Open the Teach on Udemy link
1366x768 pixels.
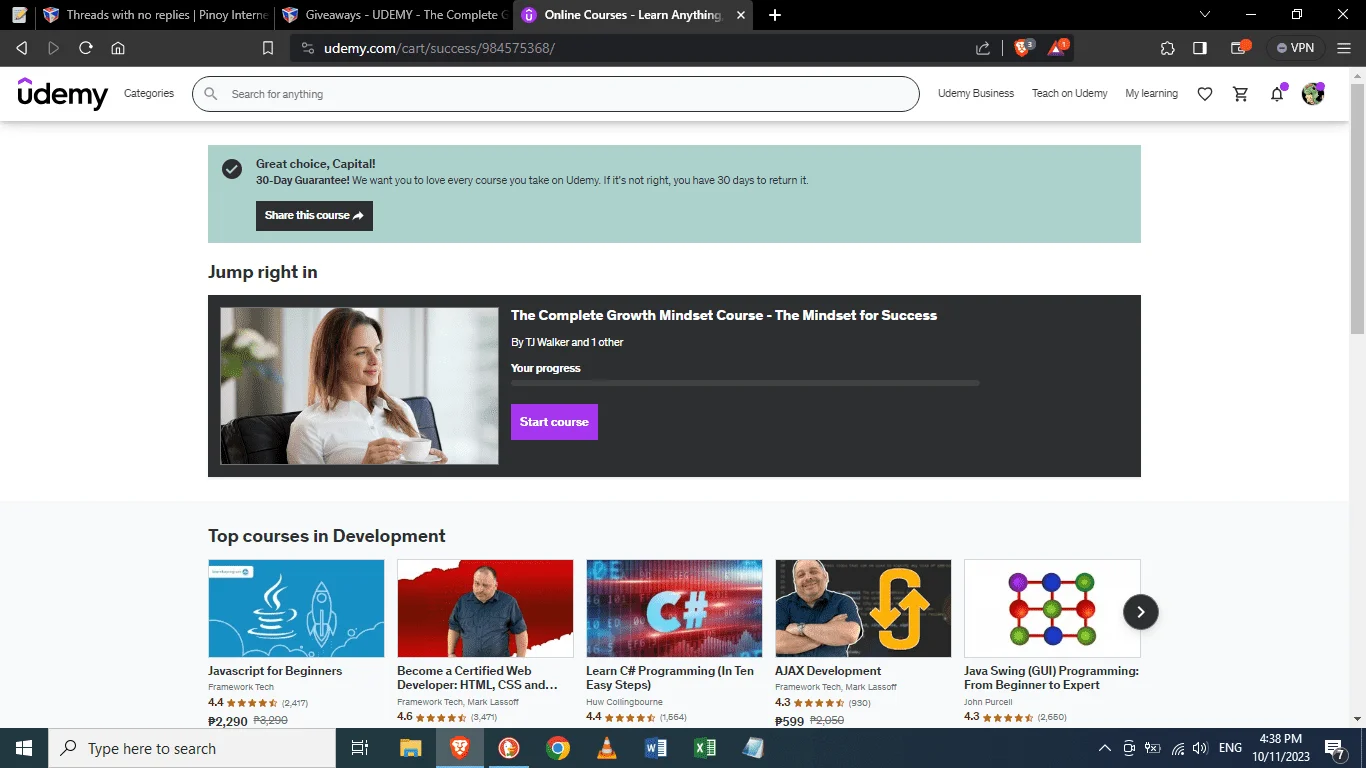(1070, 94)
